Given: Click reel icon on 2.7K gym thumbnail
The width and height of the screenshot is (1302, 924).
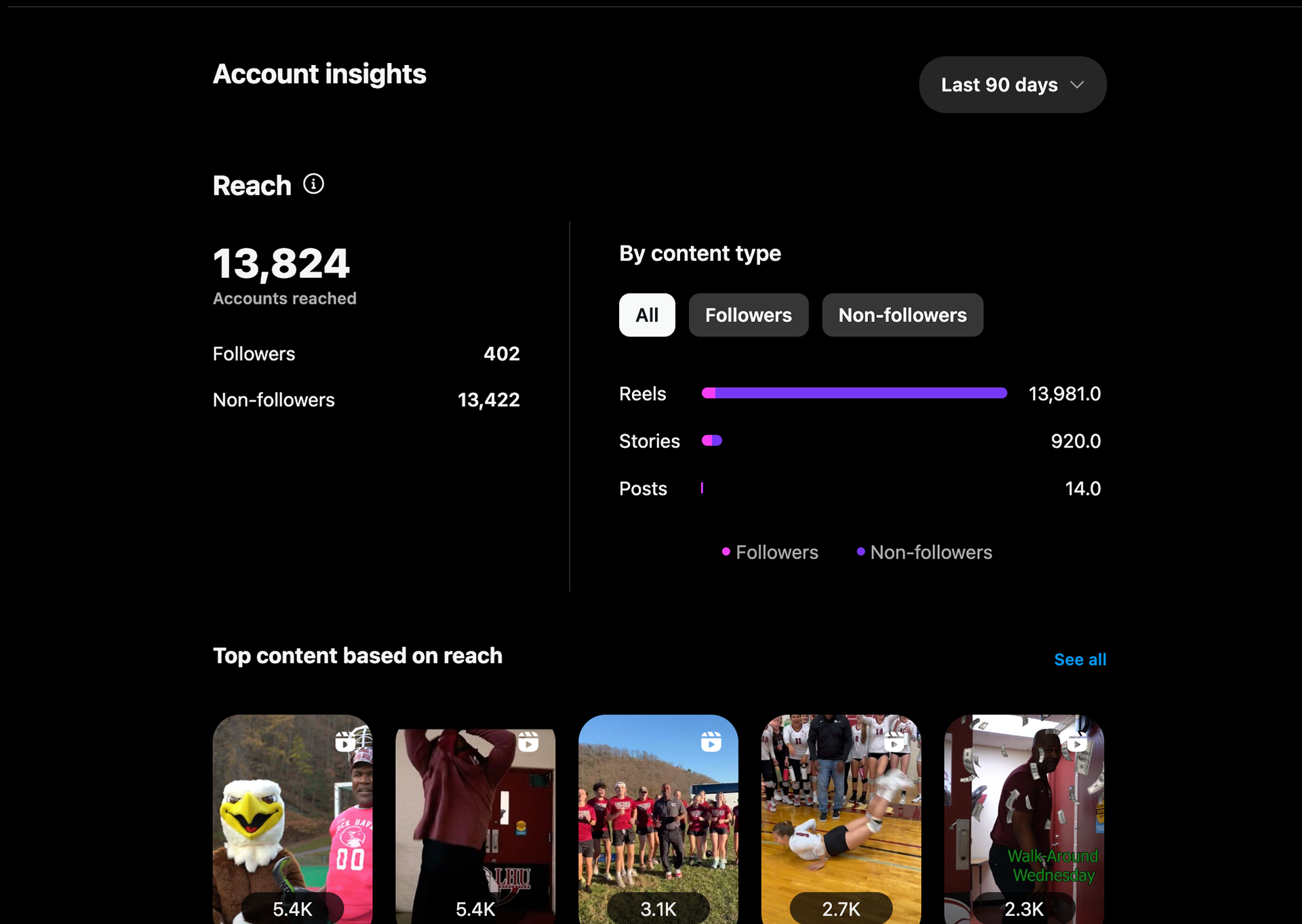Looking at the screenshot, I should pyautogui.click(x=894, y=742).
